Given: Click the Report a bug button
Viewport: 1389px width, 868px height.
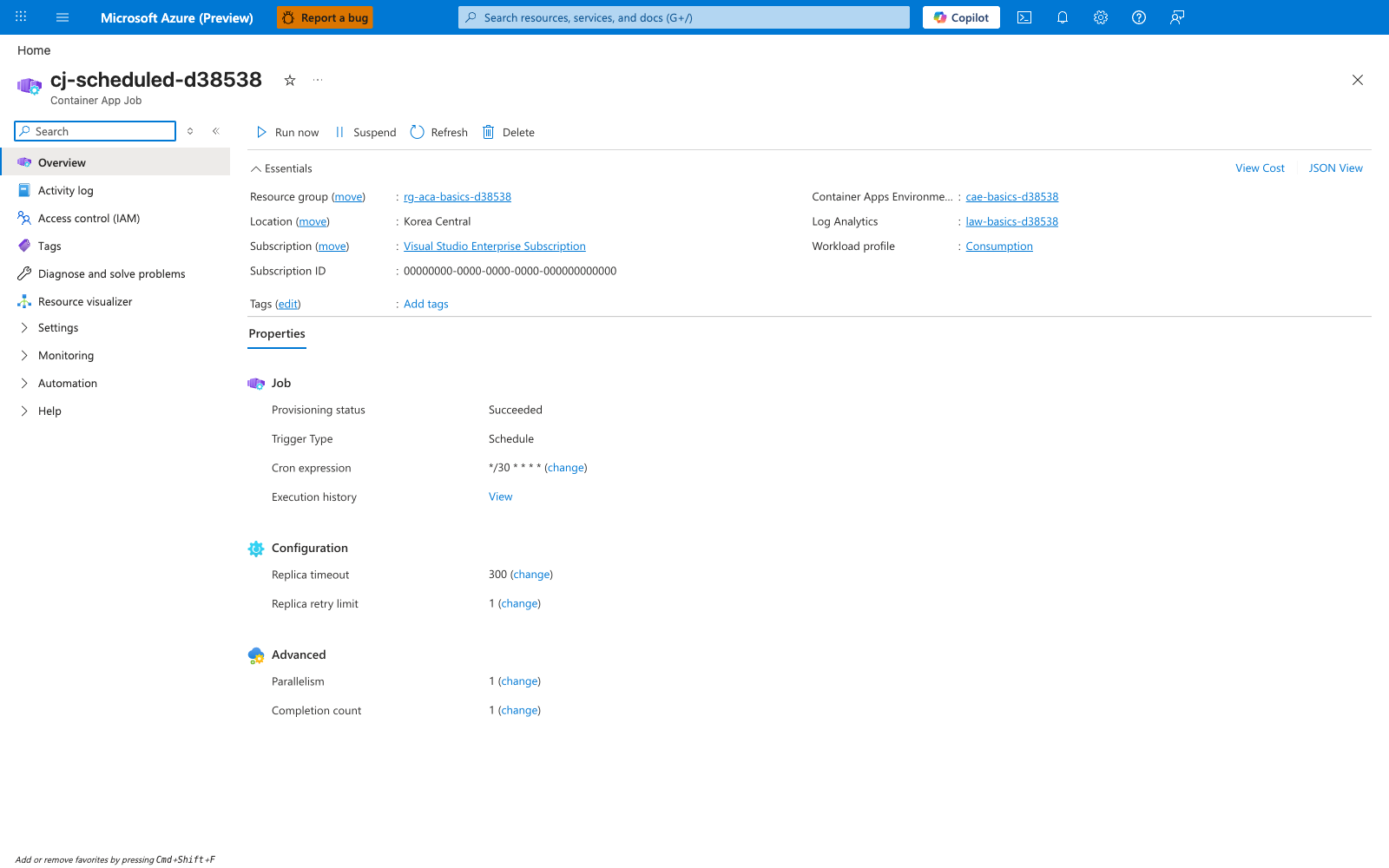Looking at the screenshot, I should tap(326, 17).
